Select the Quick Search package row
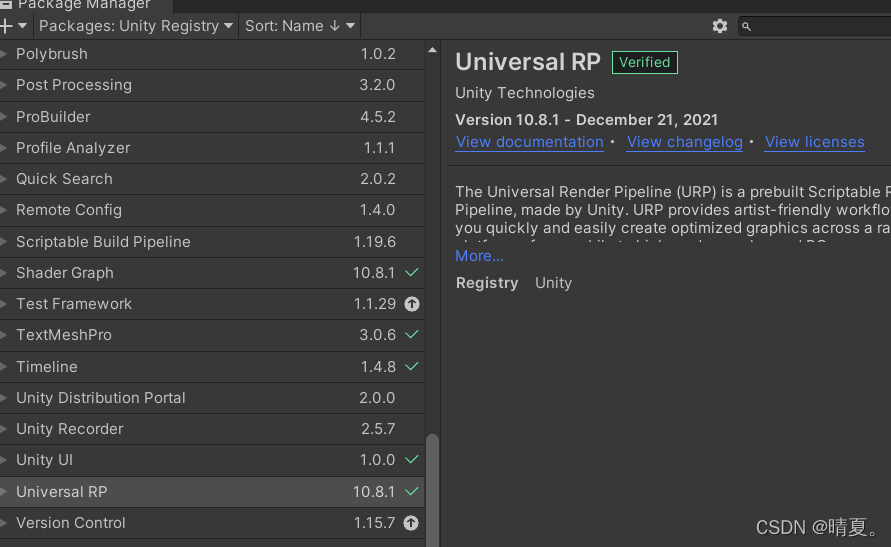The height and width of the screenshot is (547, 891). [x=212, y=179]
